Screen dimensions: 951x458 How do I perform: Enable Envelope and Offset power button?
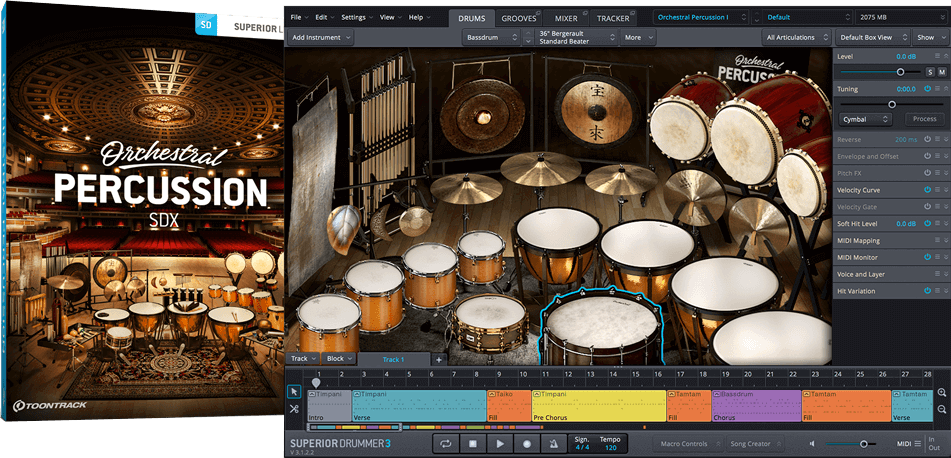click(927, 157)
